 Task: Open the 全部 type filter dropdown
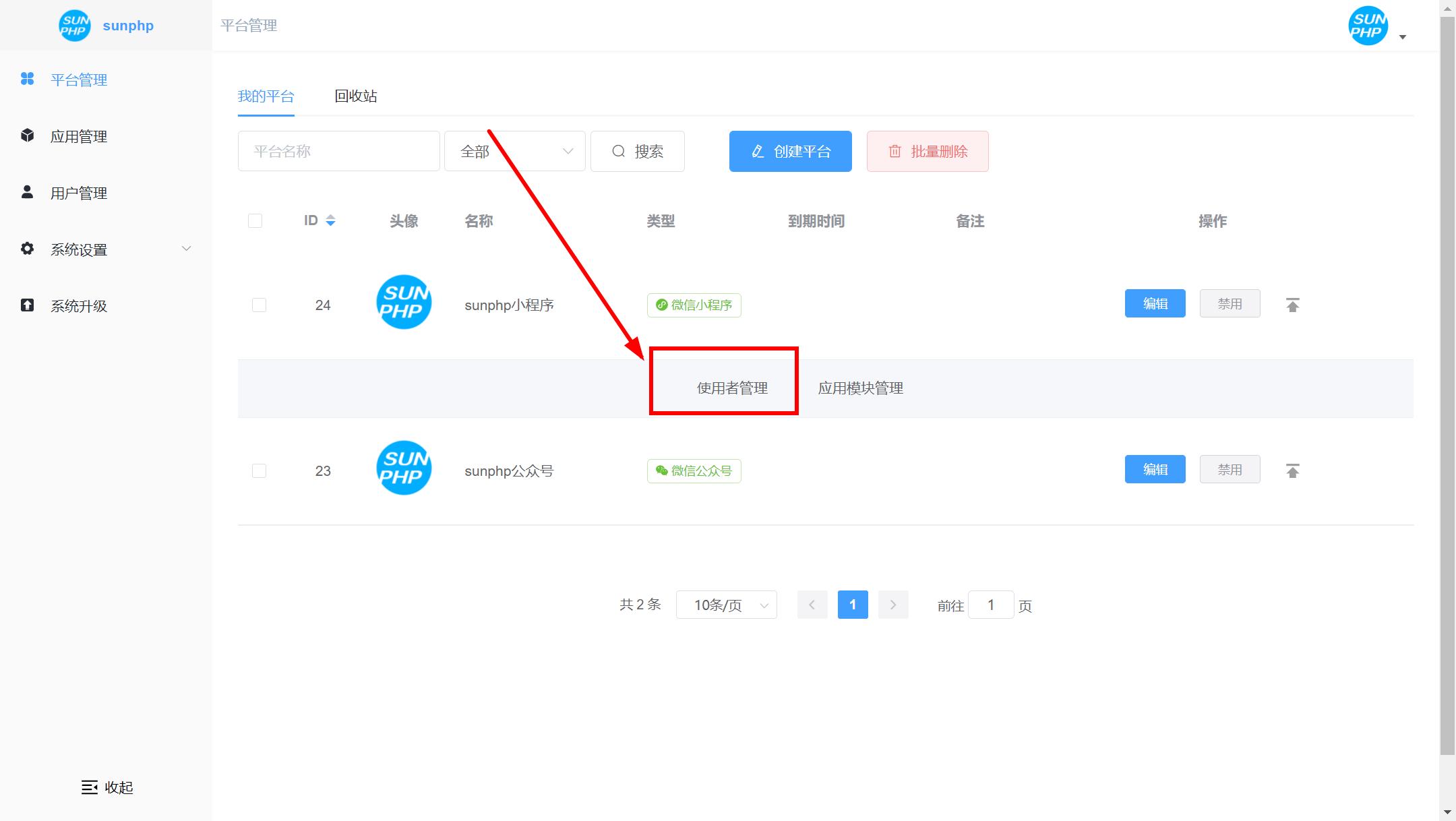click(515, 151)
